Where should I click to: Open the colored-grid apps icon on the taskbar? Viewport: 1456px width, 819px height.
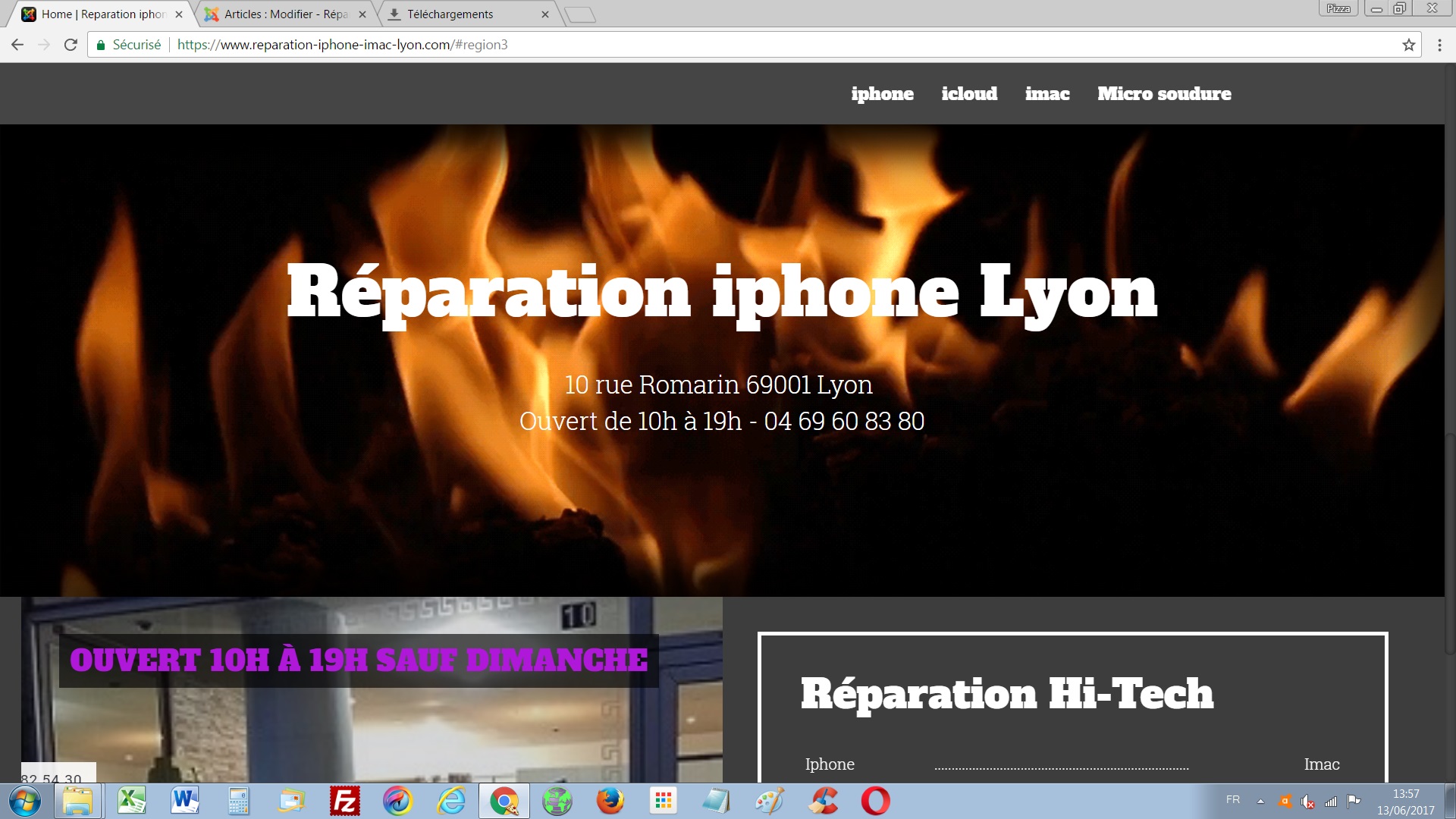664,801
